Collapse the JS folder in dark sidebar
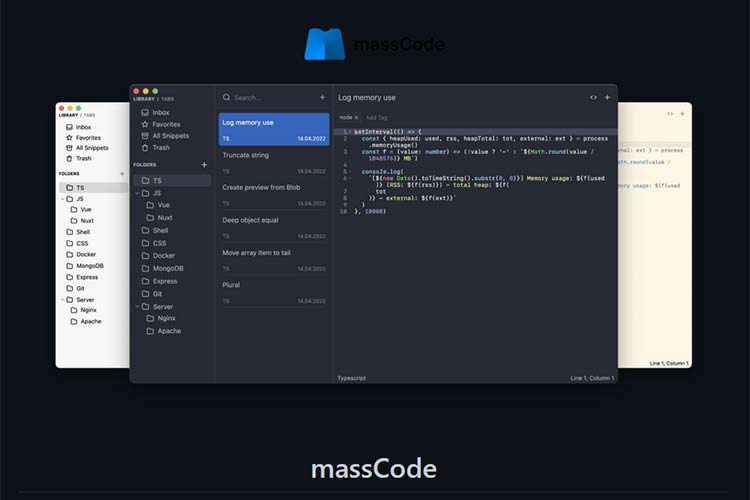 136,193
